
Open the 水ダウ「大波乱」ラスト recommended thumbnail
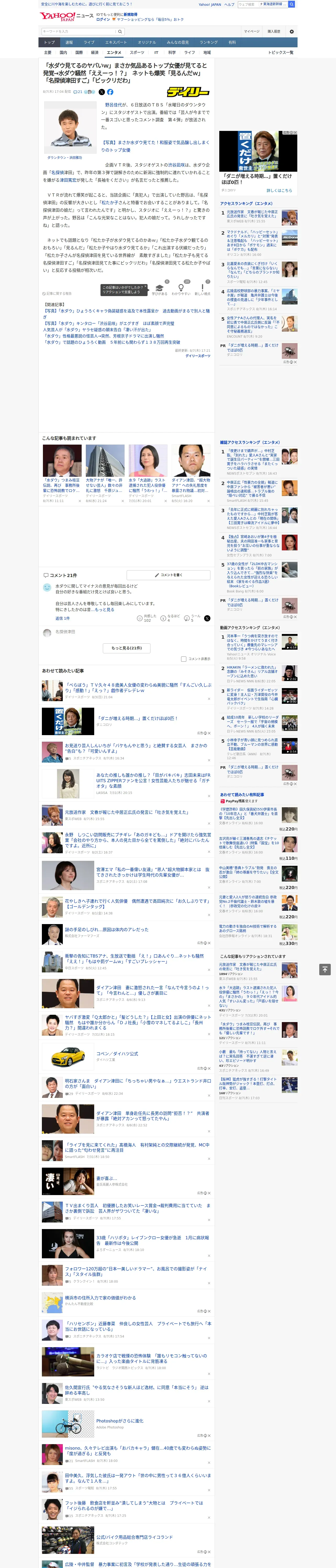tap(148, 460)
